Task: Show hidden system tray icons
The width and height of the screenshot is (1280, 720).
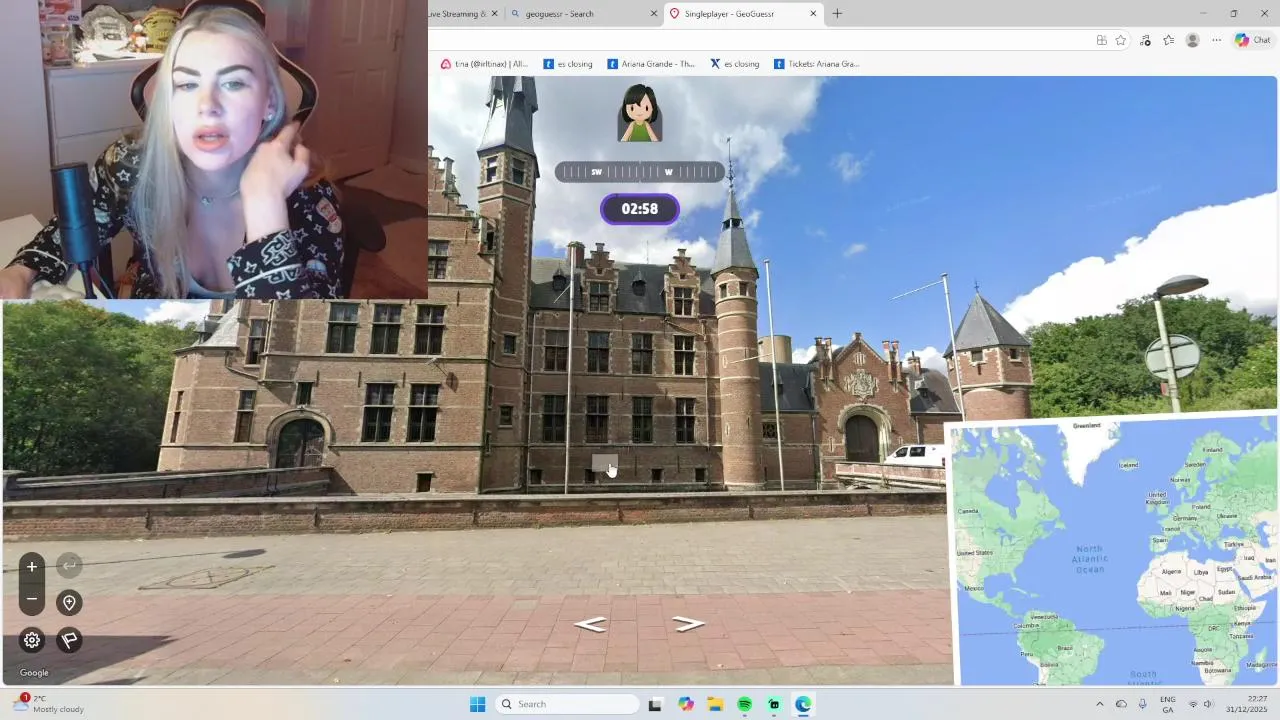Action: [1100, 704]
